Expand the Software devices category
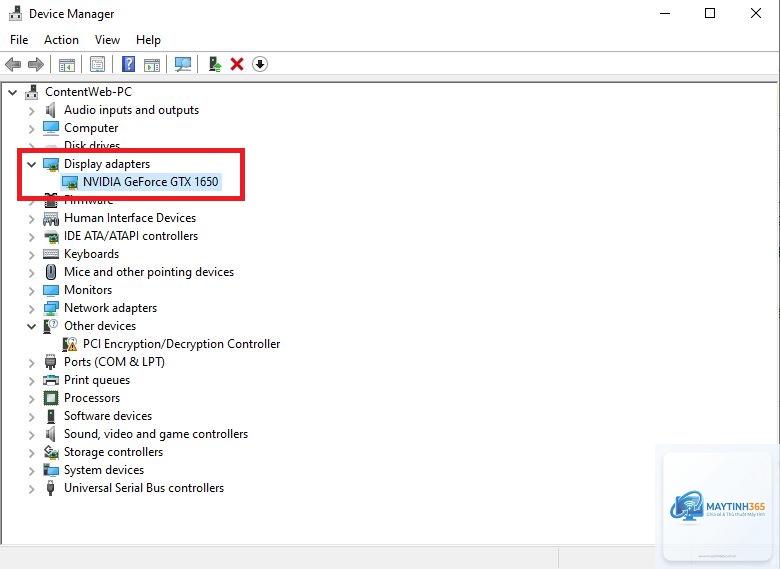Image resolution: width=780 pixels, height=569 pixels. tap(32, 416)
